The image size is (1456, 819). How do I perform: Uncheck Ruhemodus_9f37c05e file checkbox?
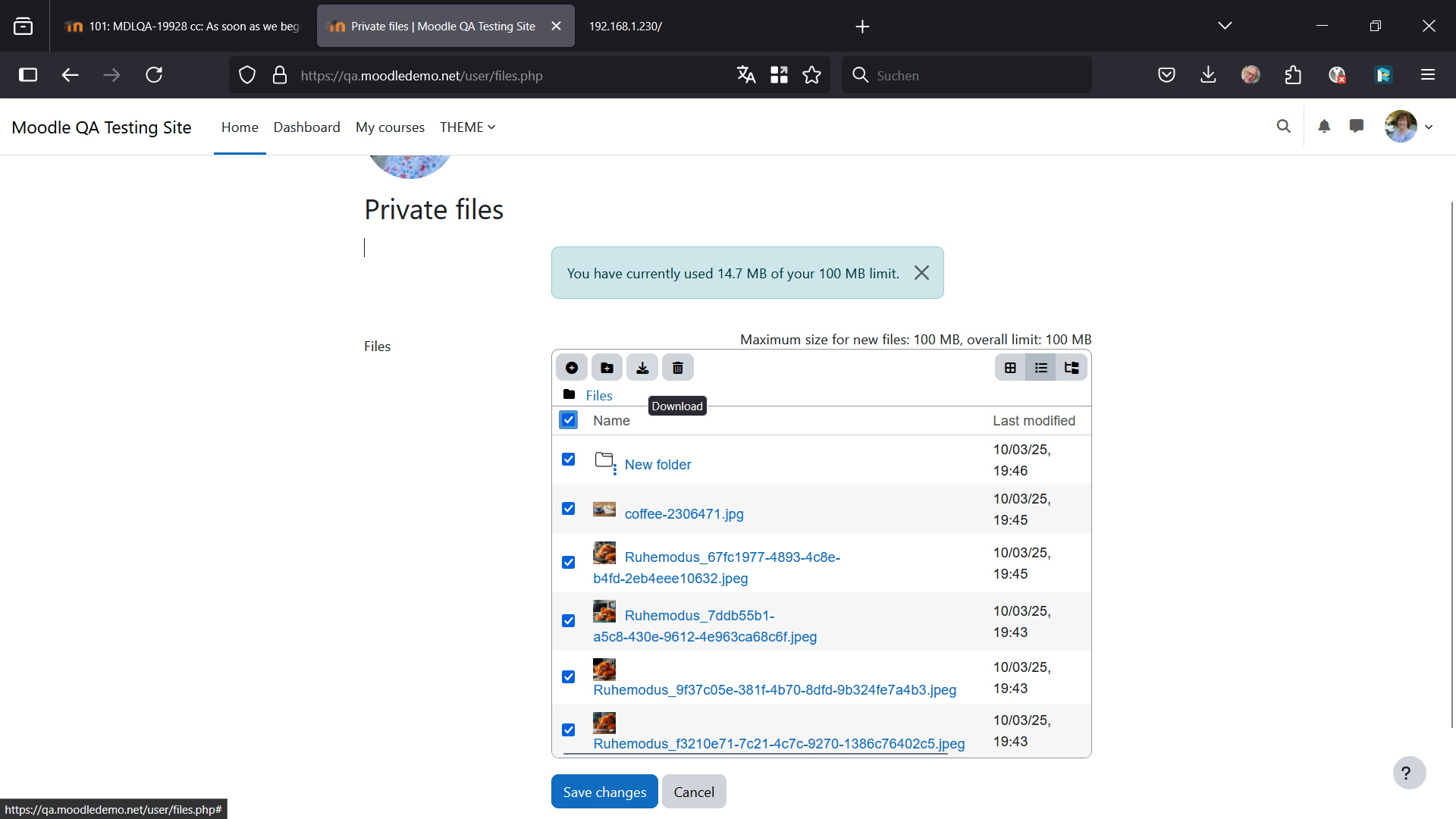(x=568, y=677)
